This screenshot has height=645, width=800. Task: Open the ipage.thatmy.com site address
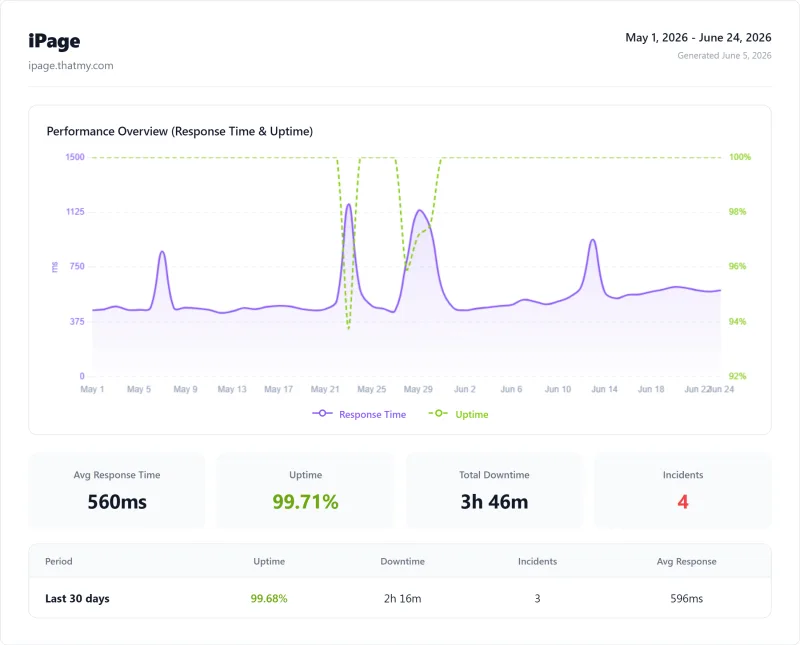(x=71, y=65)
